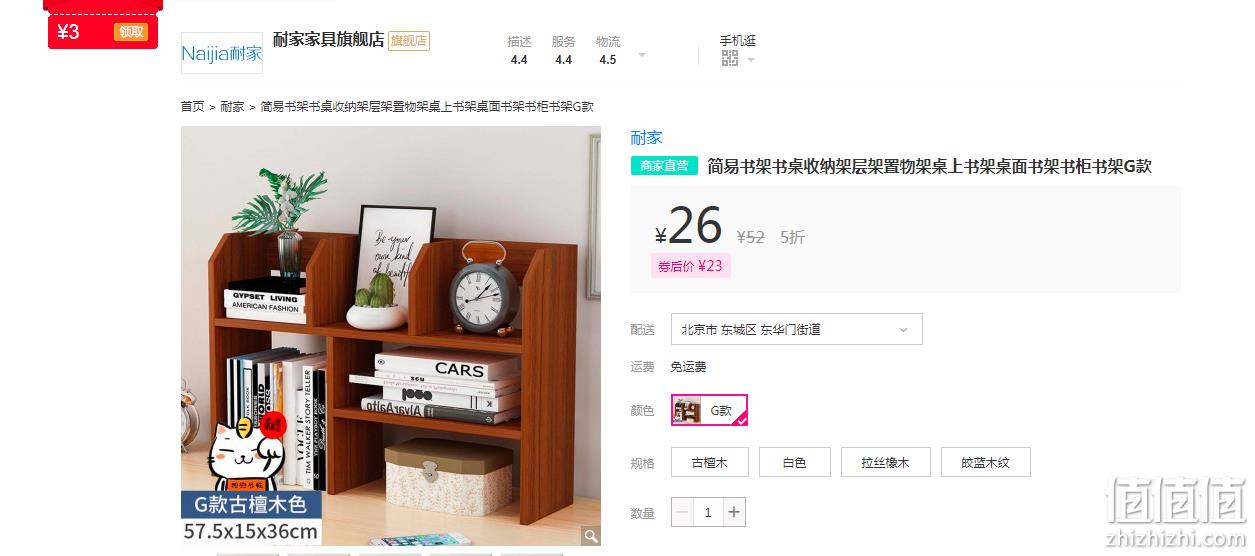Choose the 白色 specification
This screenshot has width=1255, height=556.
[x=795, y=462]
